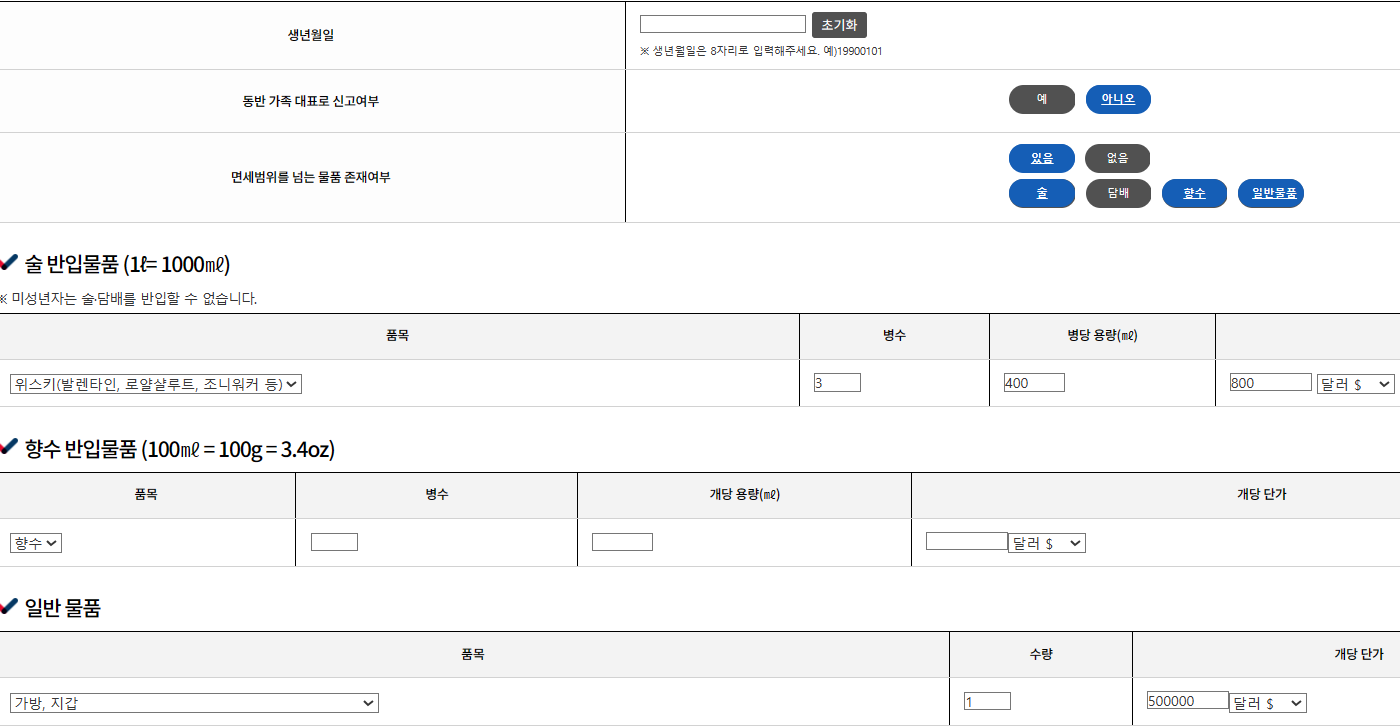Toggle the 향수 category button

pos(1194,193)
